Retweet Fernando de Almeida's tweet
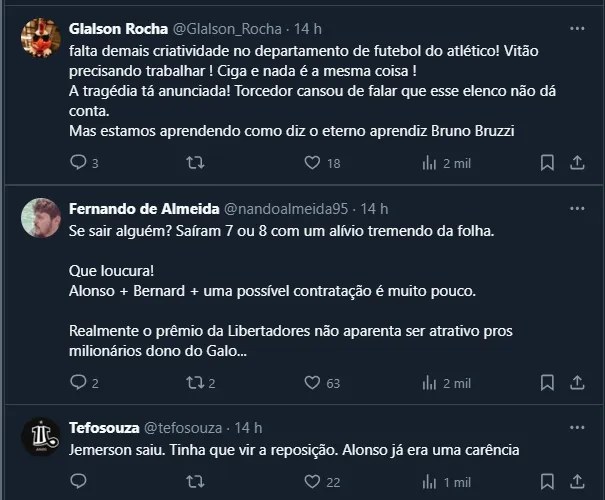Viewport: 605px width, 500px height. click(196, 382)
